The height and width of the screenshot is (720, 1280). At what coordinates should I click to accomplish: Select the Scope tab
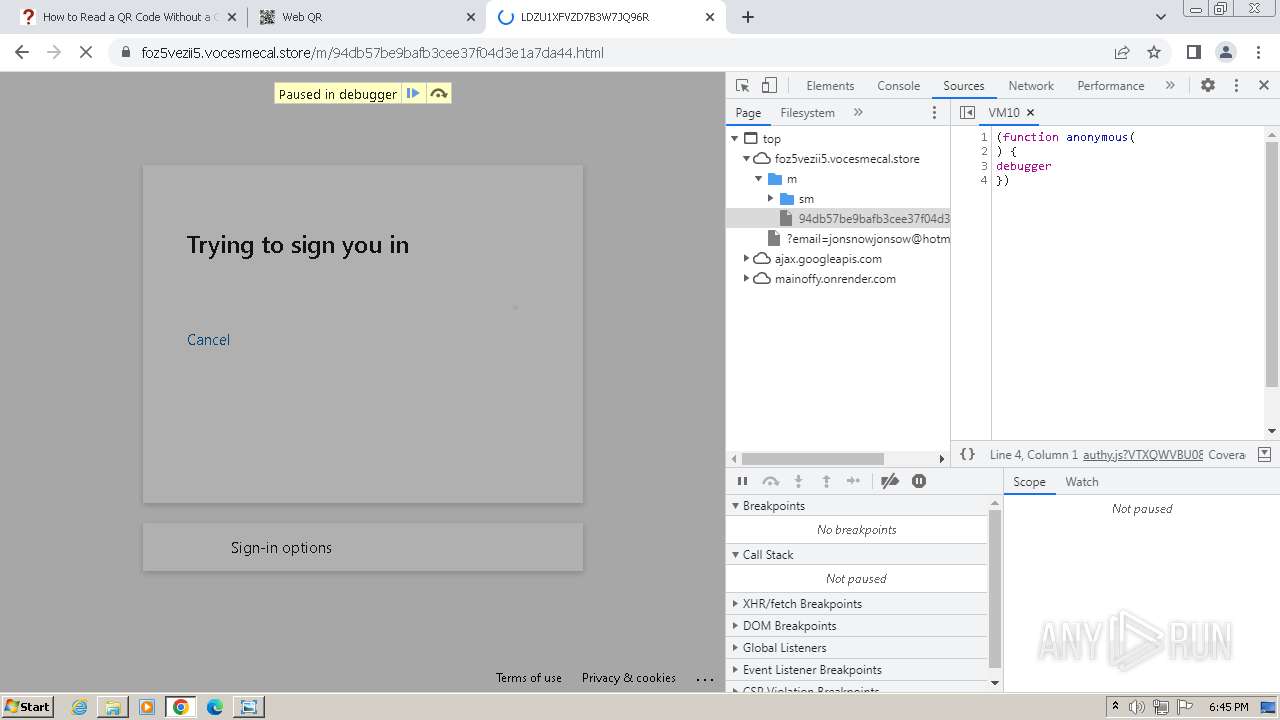coord(1029,482)
